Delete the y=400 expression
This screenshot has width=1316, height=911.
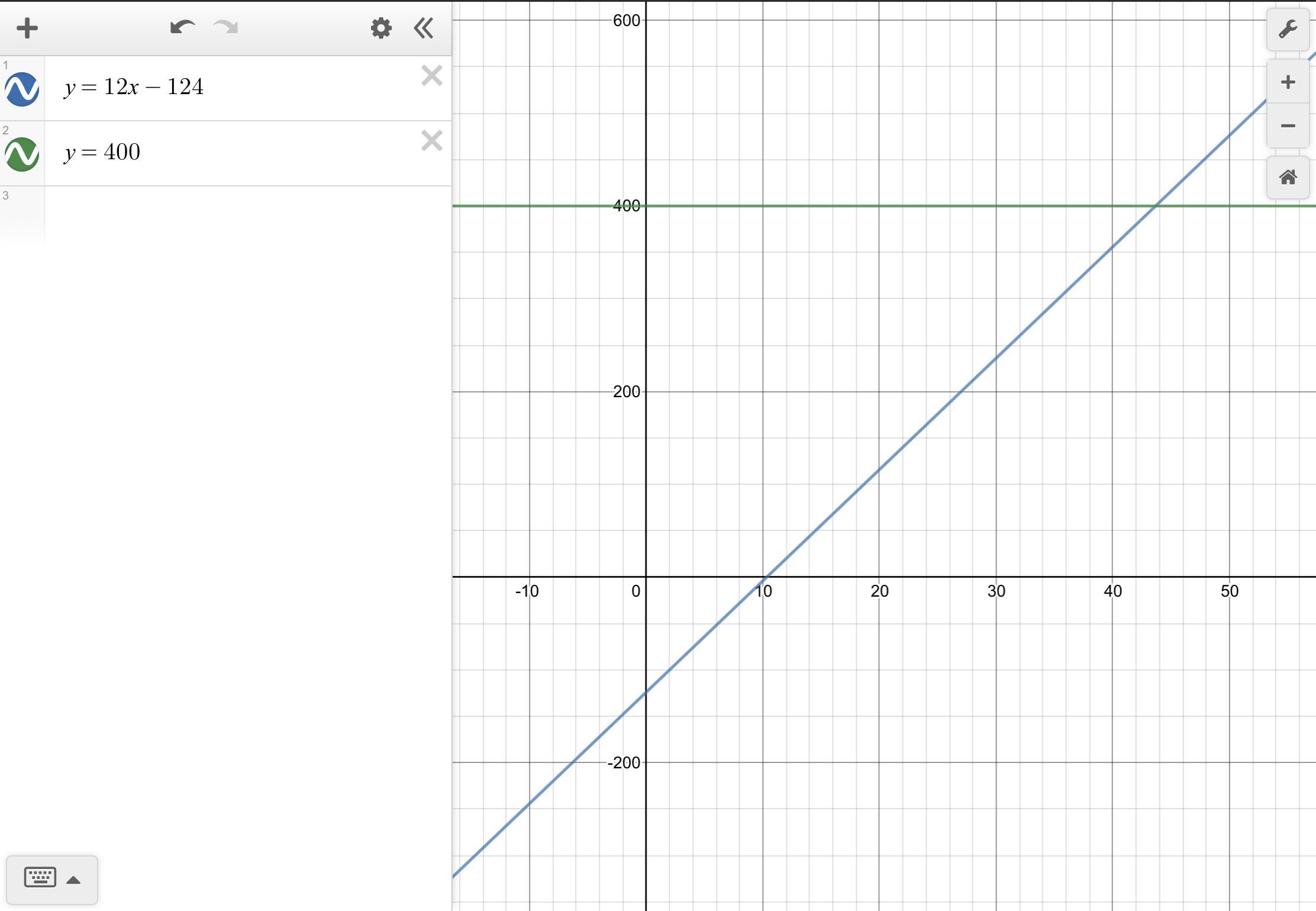(x=432, y=141)
